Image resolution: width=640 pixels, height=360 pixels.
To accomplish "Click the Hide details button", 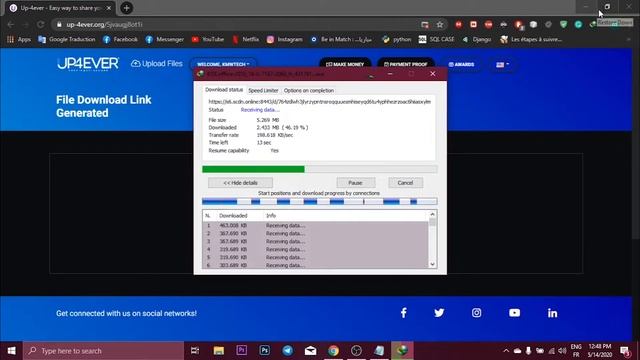I will pyautogui.click(x=240, y=183).
